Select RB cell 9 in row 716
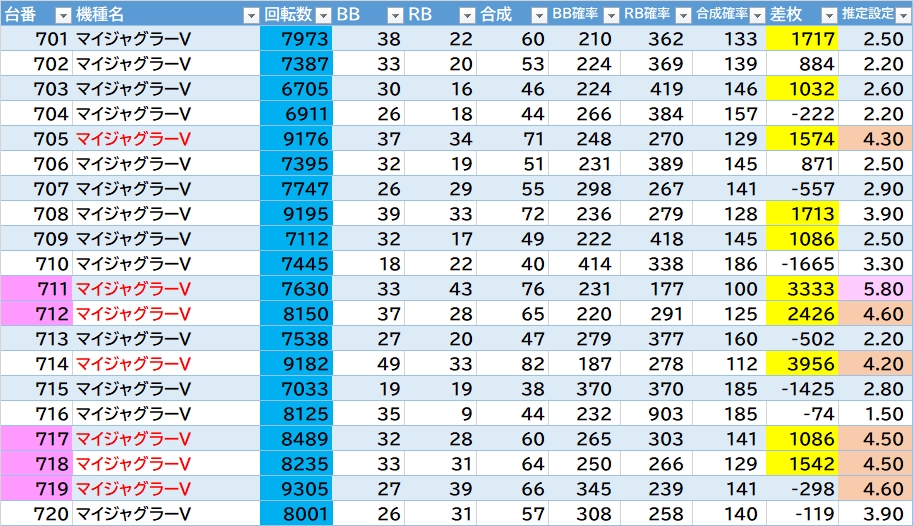The height and width of the screenshot is (526, 913). (441, 414)
